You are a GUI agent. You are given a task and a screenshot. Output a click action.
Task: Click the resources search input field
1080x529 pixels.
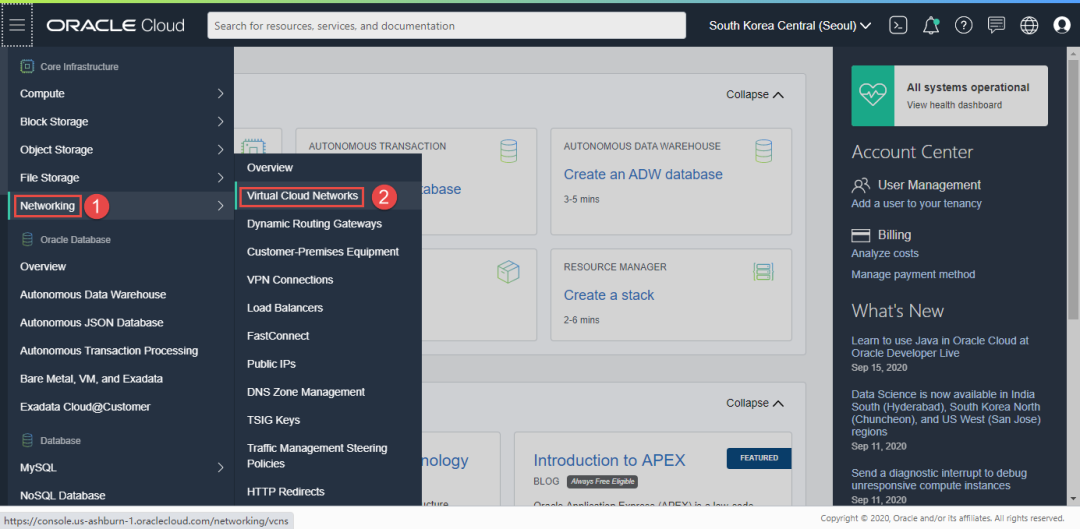pyautogui.click(x=446, y=25)
